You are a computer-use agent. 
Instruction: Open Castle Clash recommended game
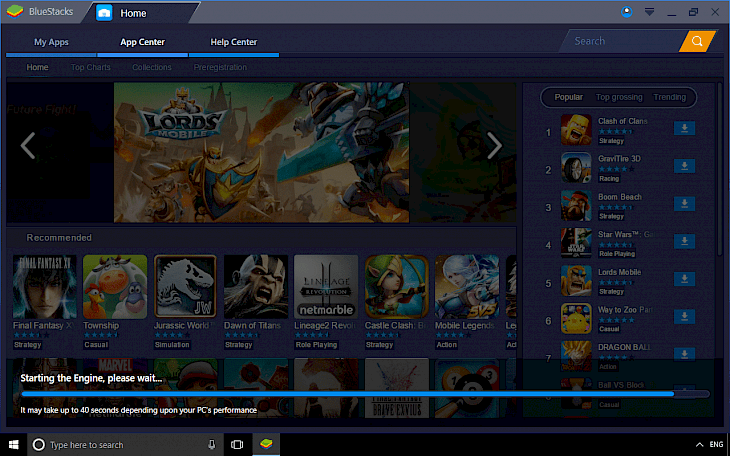(x=397, y=286)
